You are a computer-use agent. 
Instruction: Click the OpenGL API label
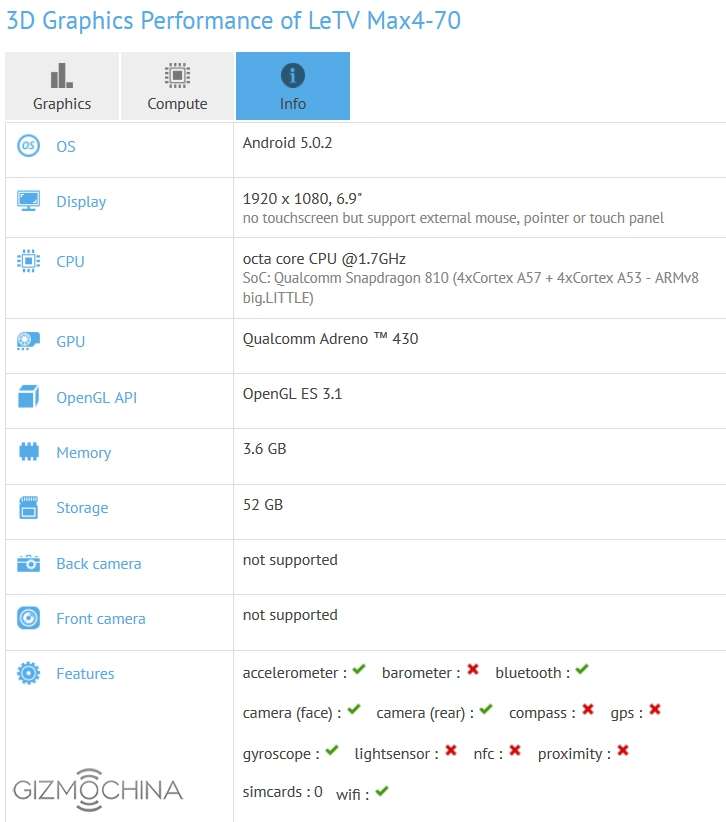point(96,398)
